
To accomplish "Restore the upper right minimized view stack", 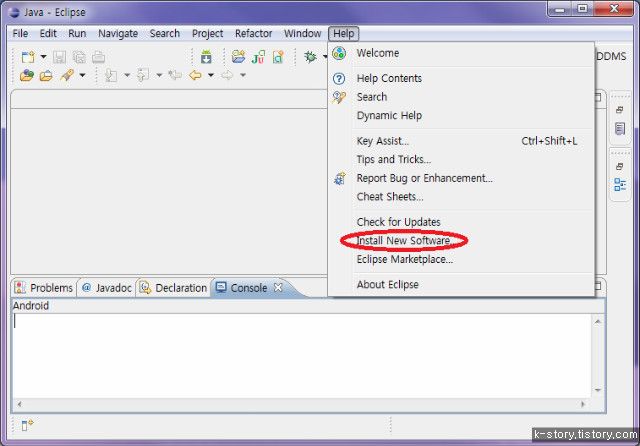I will point(620,110).
